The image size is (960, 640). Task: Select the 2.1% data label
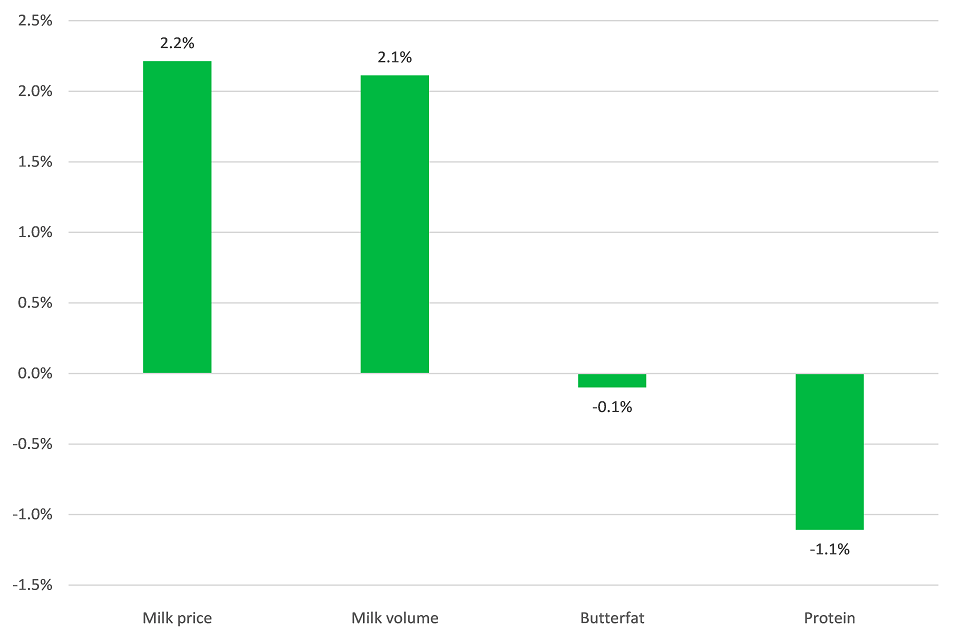click(395, 58)
